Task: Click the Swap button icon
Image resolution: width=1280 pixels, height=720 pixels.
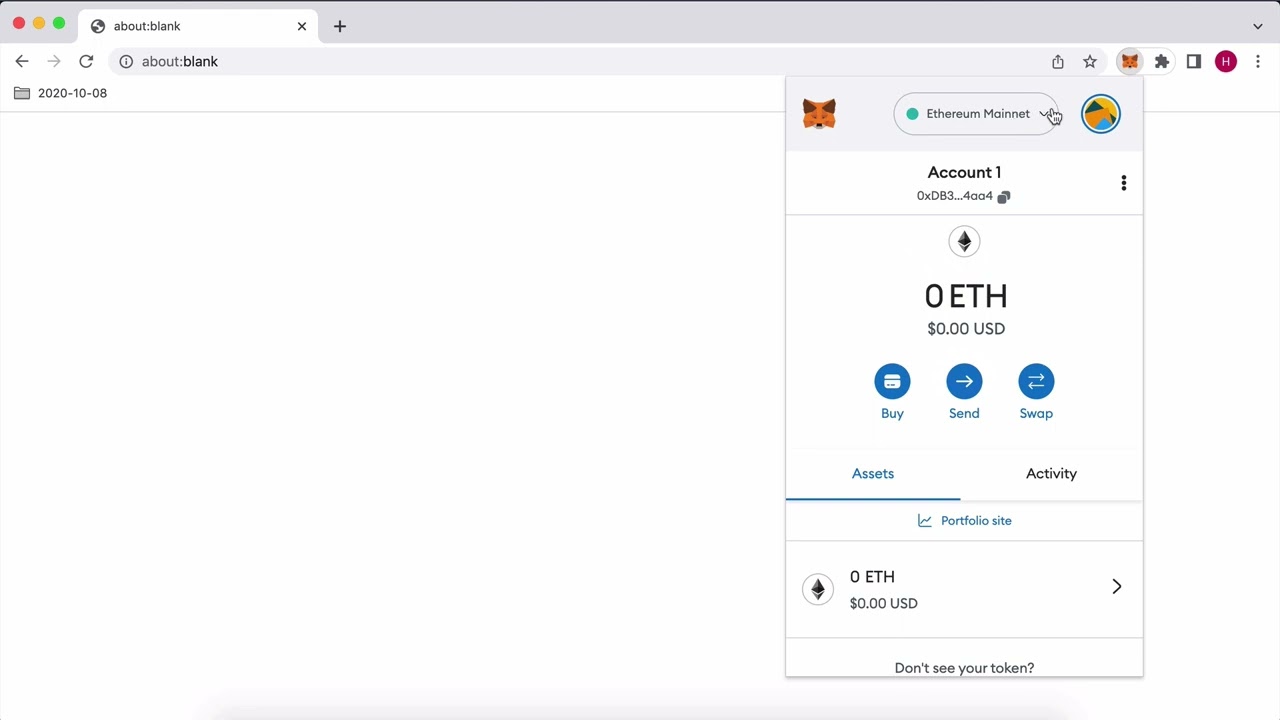Action: pos(1036,381)
